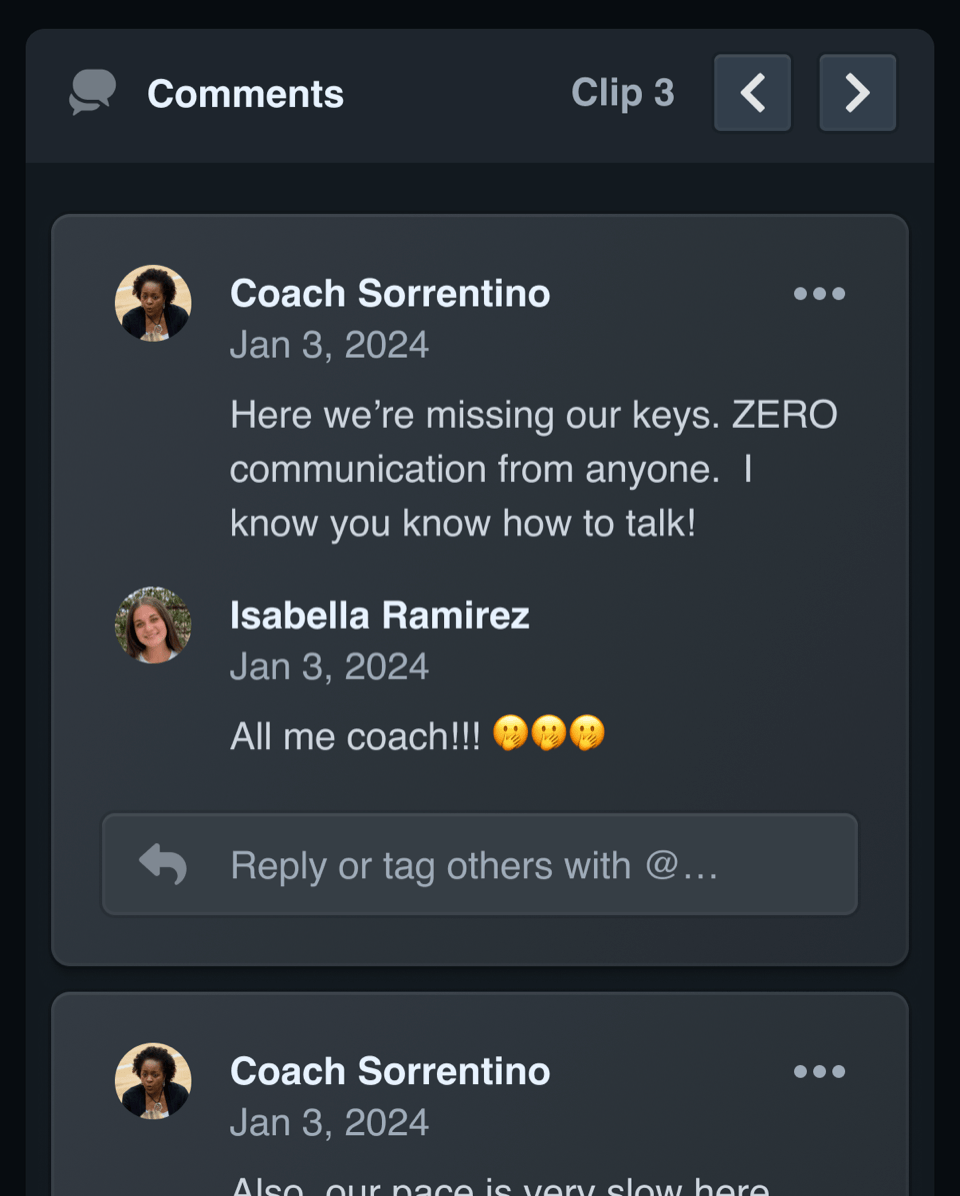Click Jan 3, 2024 under Coach Sorrentino
The height and width of the screenshot is (1196, 960).
click(329, 344)
